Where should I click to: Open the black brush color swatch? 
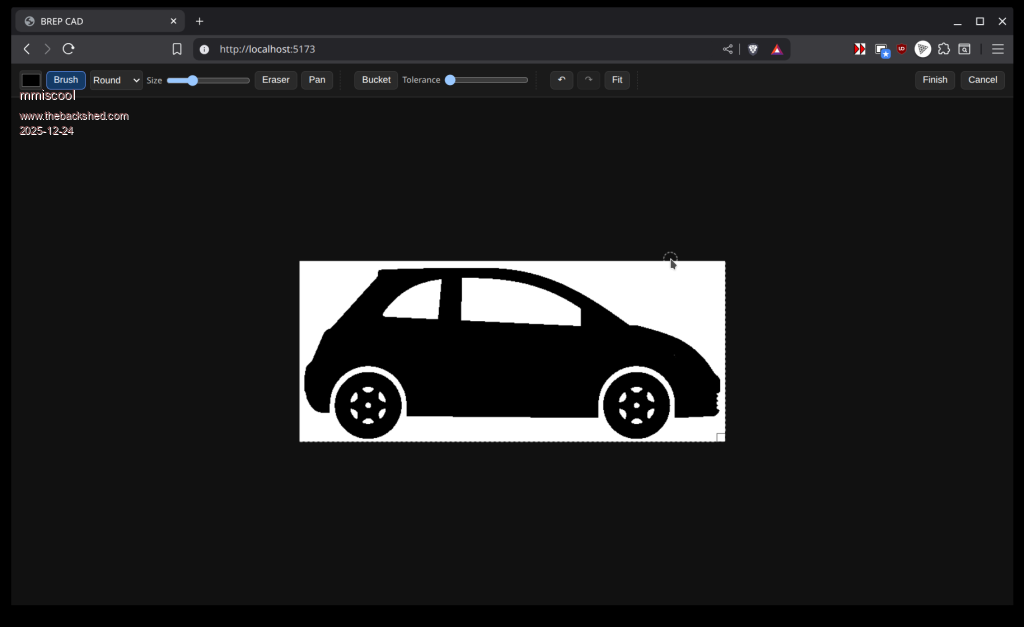pos(31,80)
